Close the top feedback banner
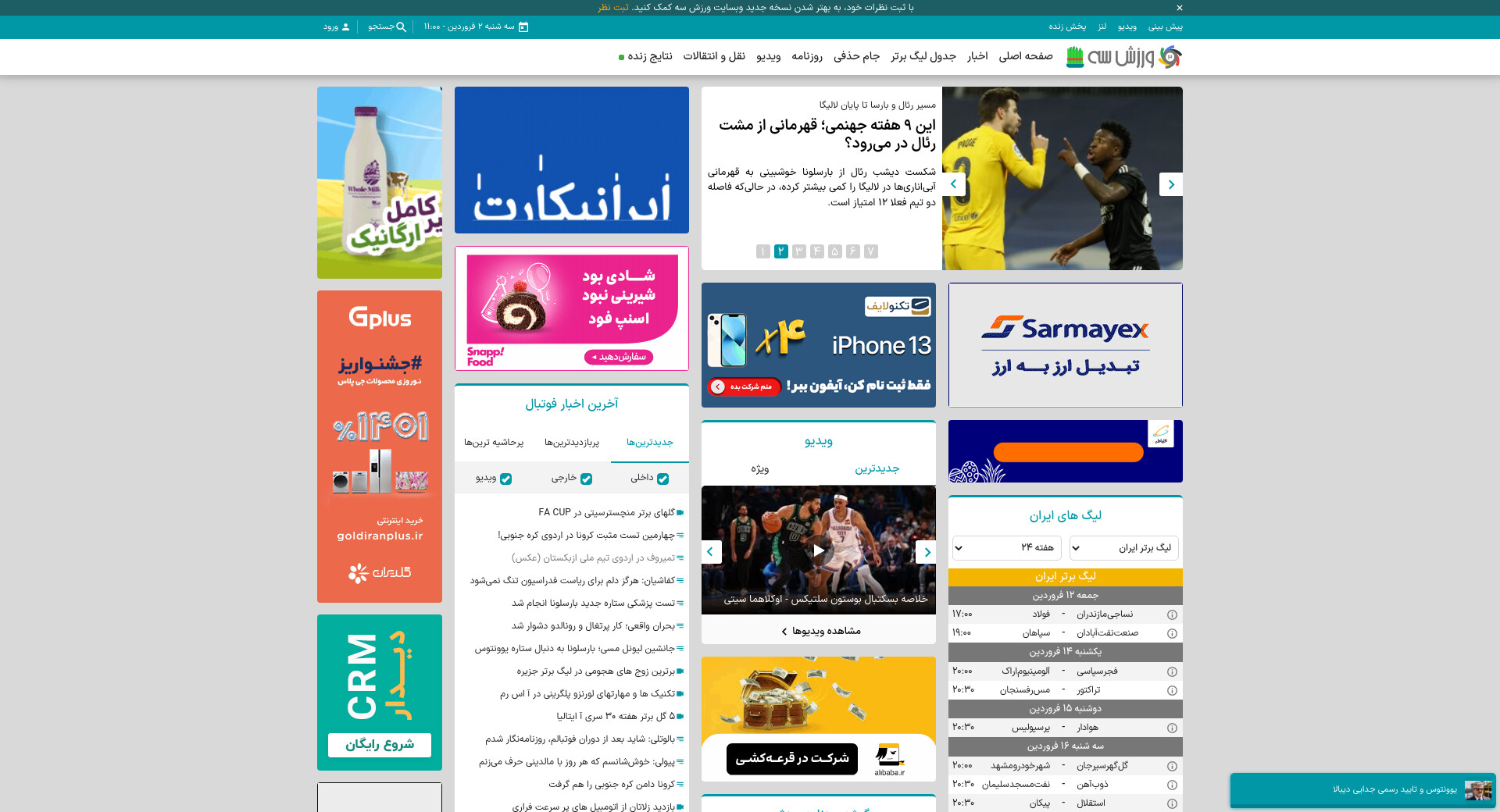1500x812 pixels. (x=1179, y=8)
